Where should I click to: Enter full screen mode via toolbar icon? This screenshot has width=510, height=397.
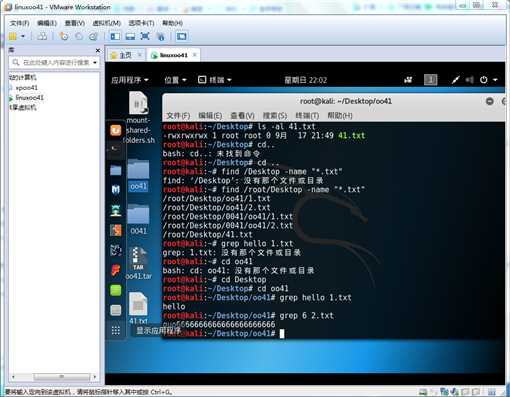145,36
